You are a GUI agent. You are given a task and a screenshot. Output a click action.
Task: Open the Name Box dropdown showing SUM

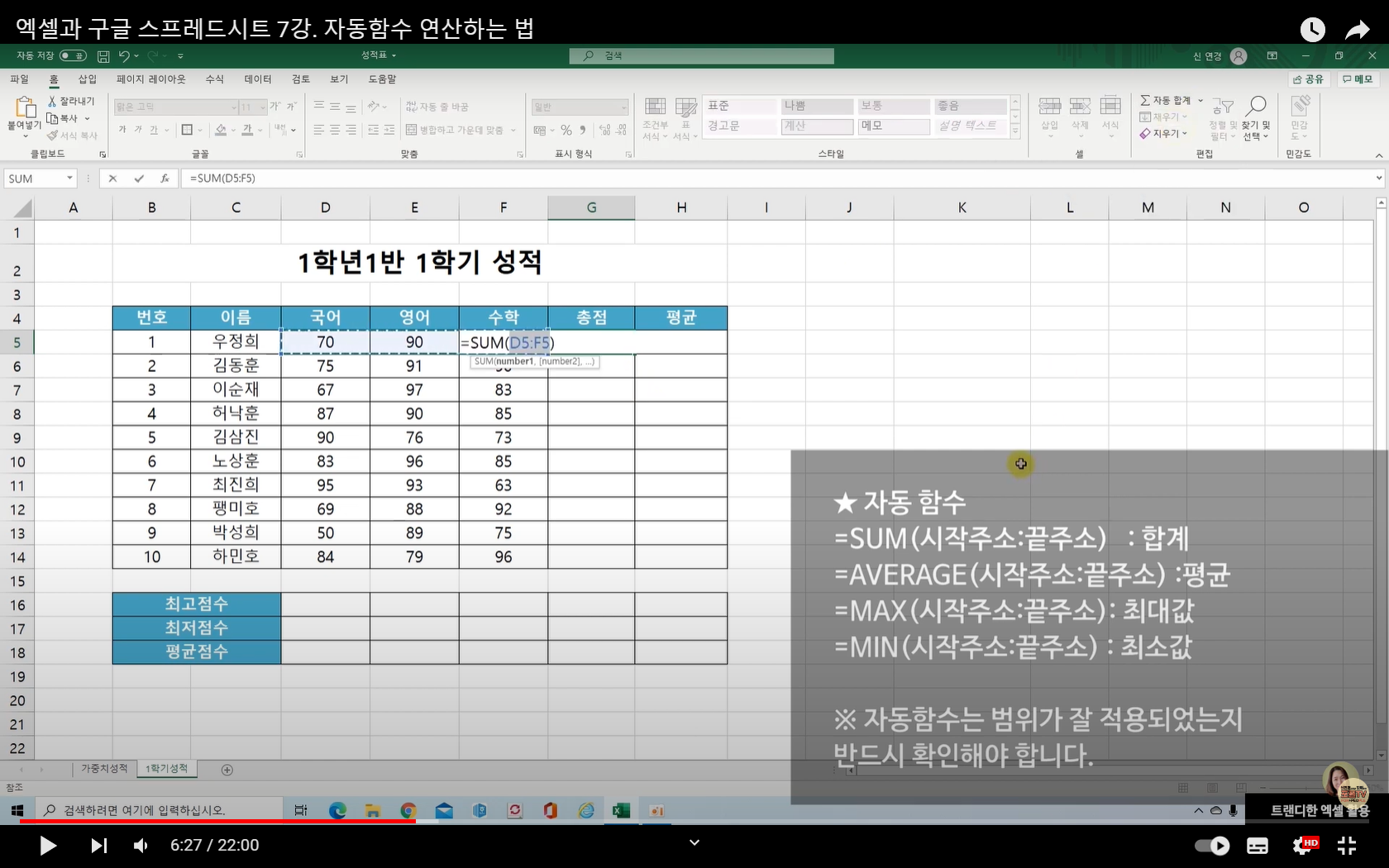(69, 178)
